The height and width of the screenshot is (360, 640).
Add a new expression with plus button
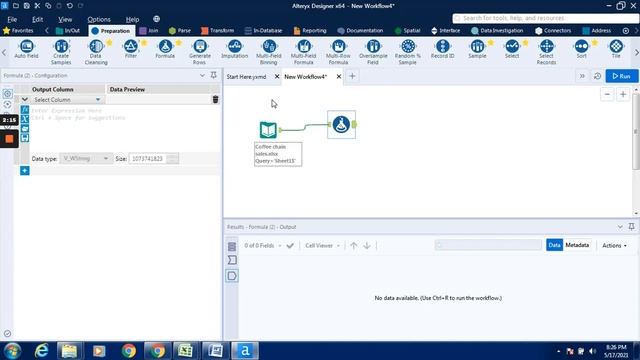pyautogui.click(x=24, y=170)
